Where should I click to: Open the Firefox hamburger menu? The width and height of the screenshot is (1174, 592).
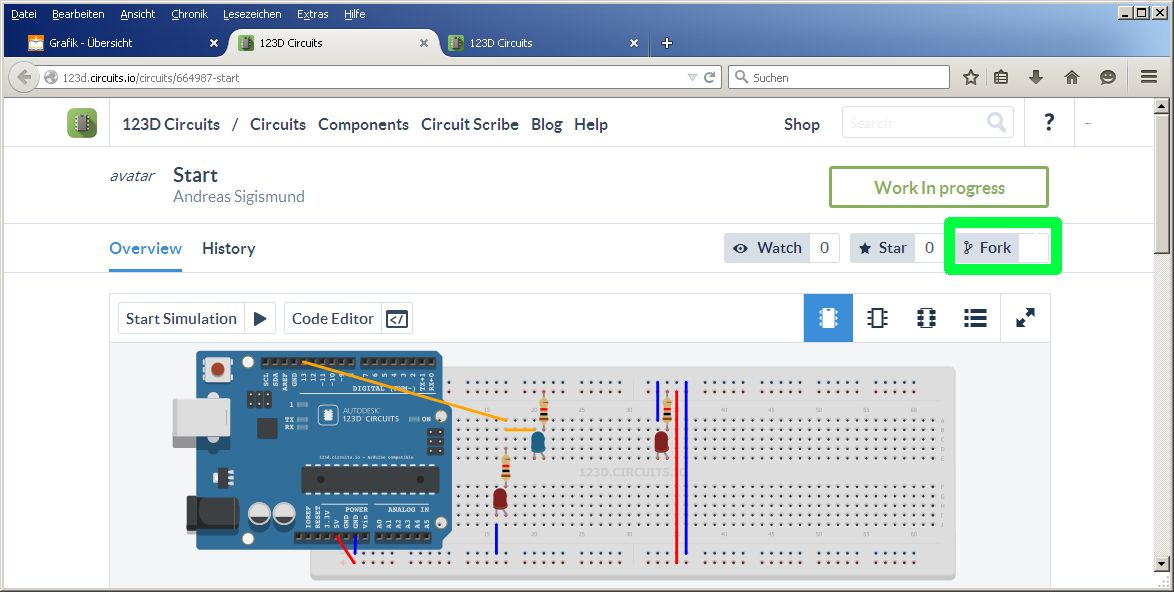pos(1149,77)
